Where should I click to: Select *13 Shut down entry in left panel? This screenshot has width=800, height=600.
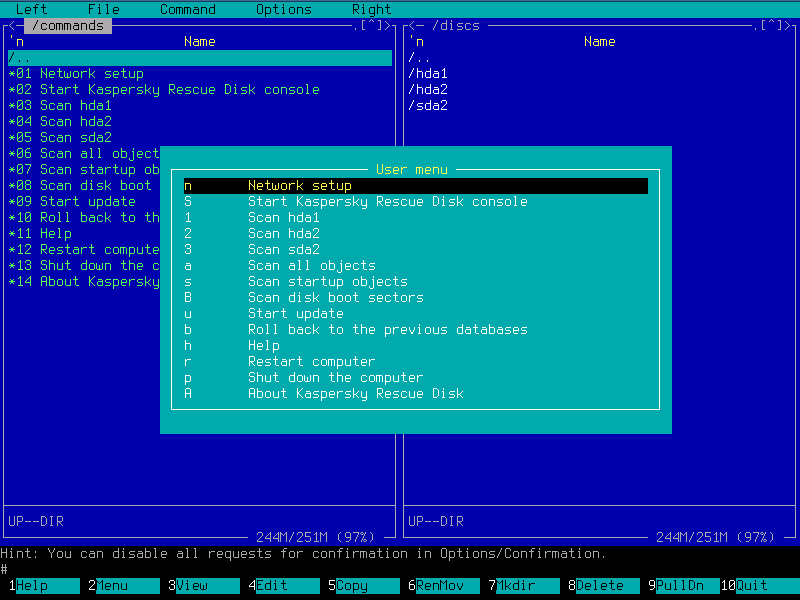click(84, 265)
